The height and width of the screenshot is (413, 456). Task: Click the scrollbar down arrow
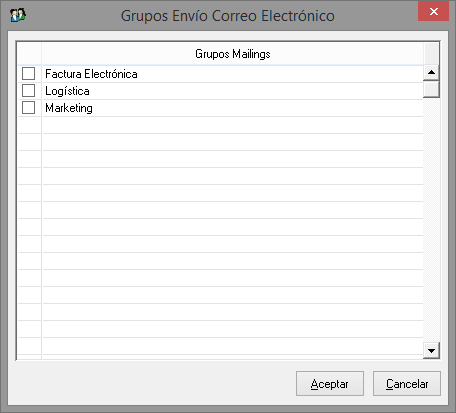tap(431, 351)
